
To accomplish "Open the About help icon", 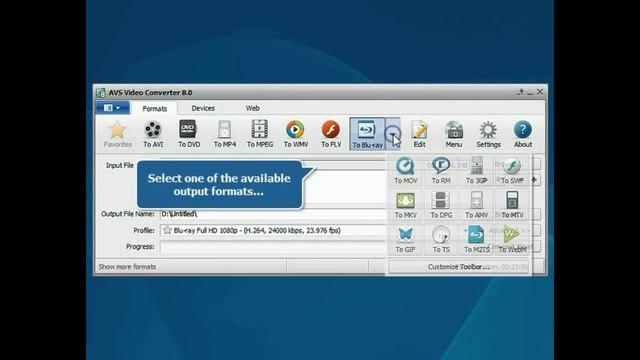I will point(522,134).
